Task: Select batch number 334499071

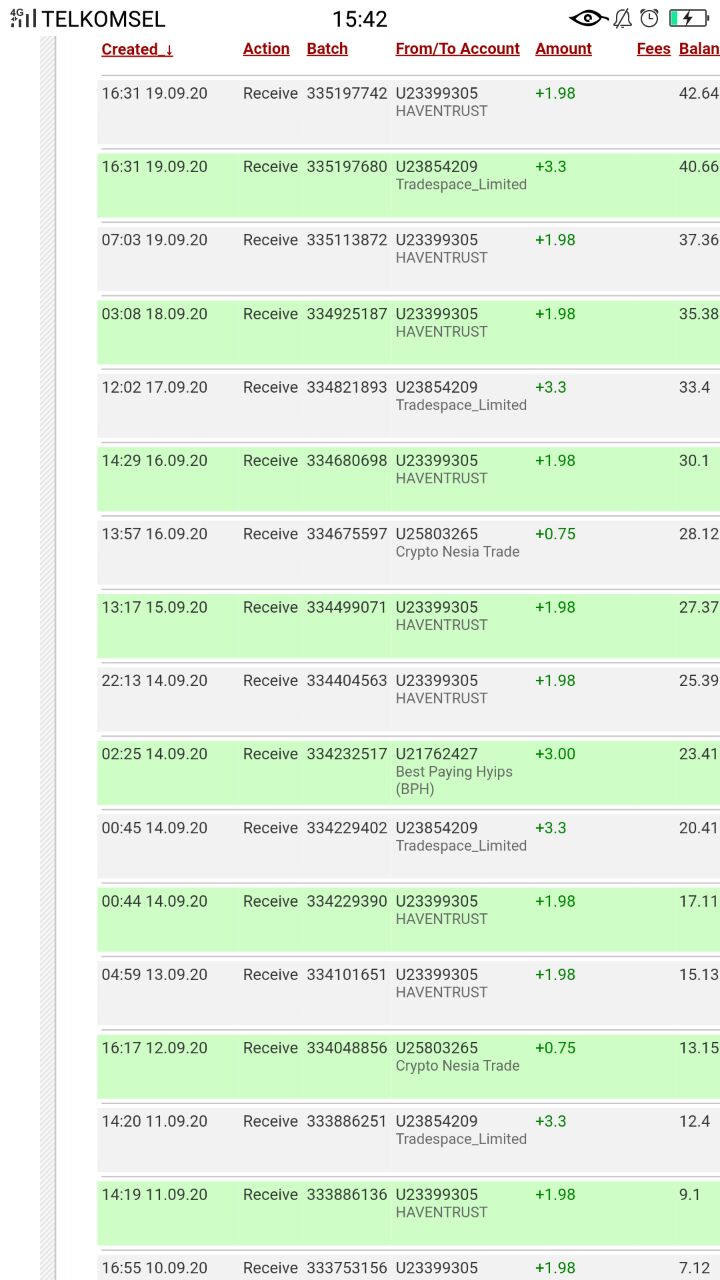Action: pos(347,608)
